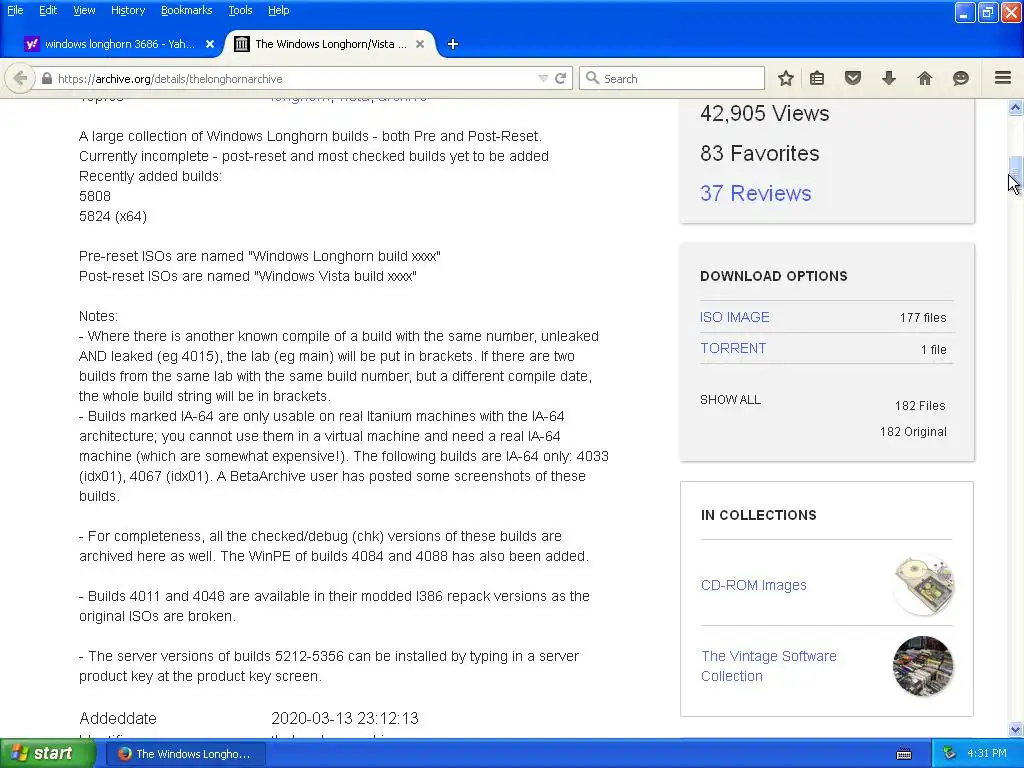The height and width of the screenshot is (768, 1024).
Task: Open the CD-ROM Images collection link
Action: pos(754,585)
